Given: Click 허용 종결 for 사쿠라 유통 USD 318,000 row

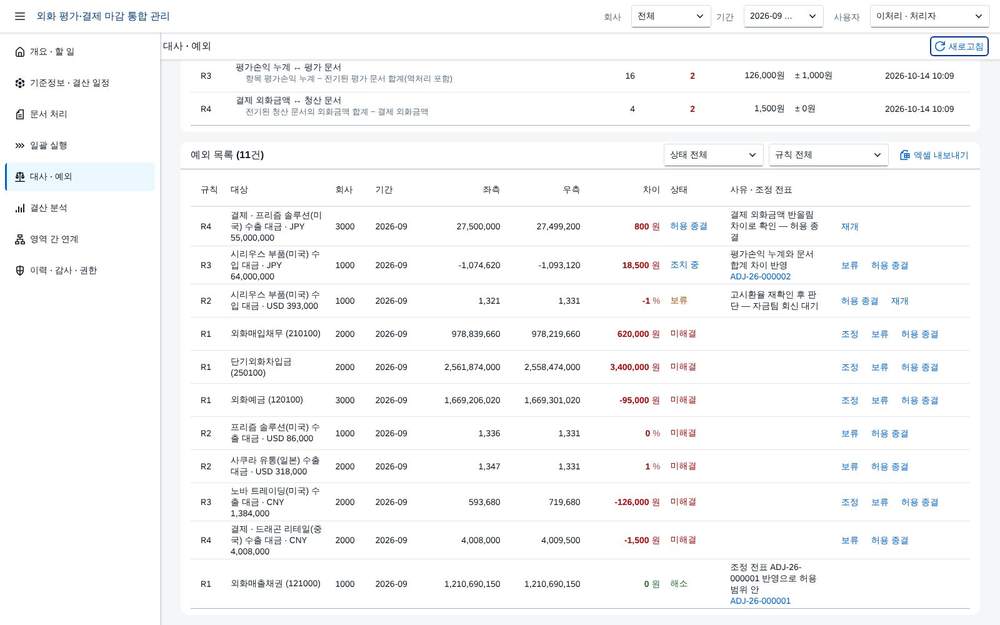Looking at the screenshot, I should click(890, 467).
